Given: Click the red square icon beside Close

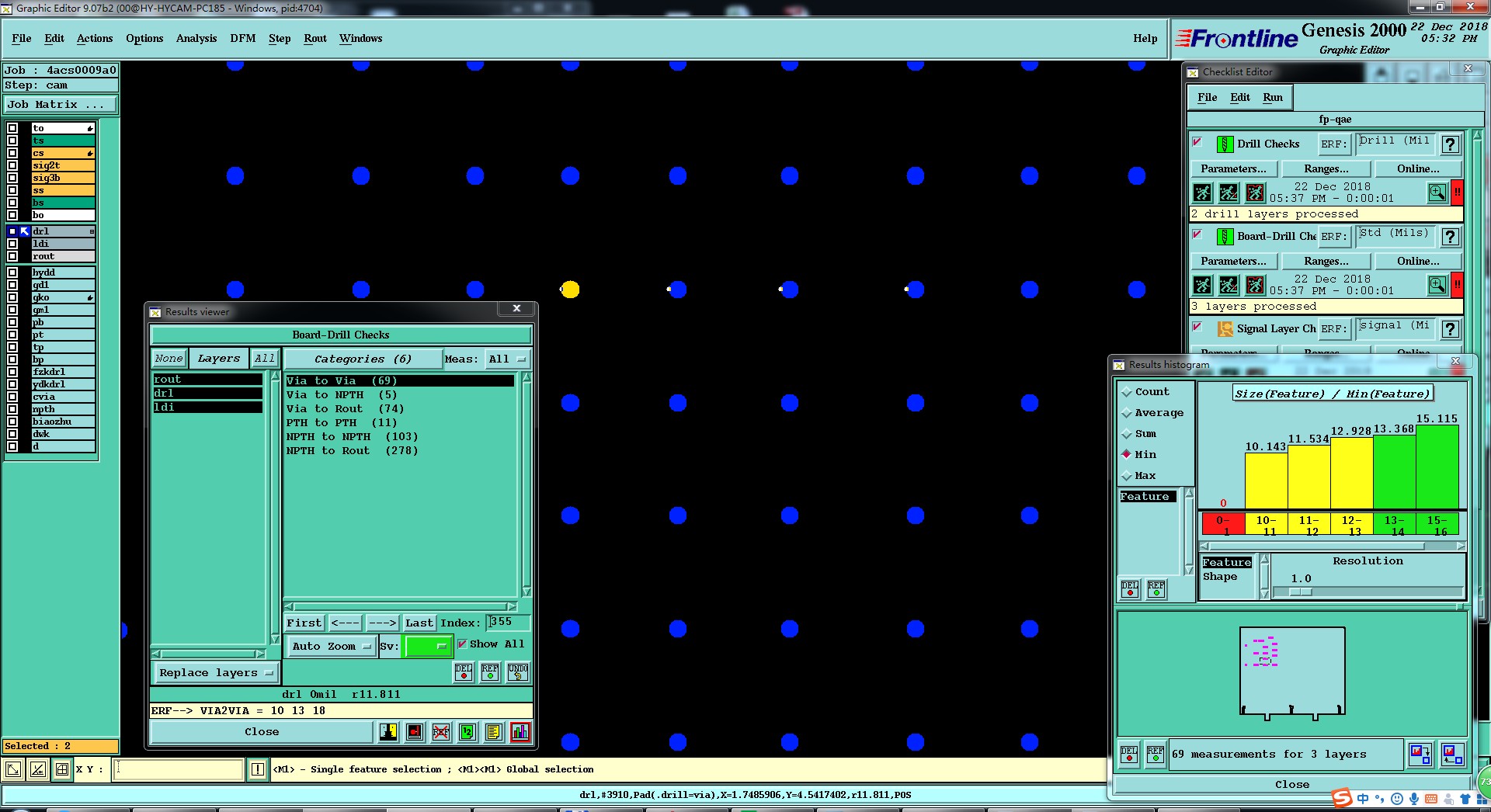Looking at the screenshot, I should point(415,732).
